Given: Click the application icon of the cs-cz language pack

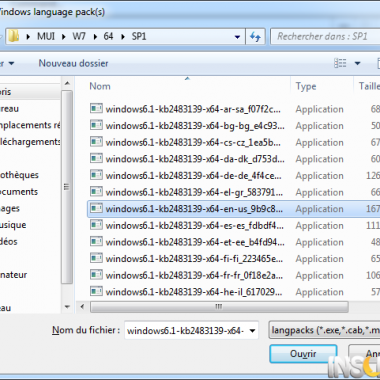Looking at the screenshot, I should tap(96, 142).
